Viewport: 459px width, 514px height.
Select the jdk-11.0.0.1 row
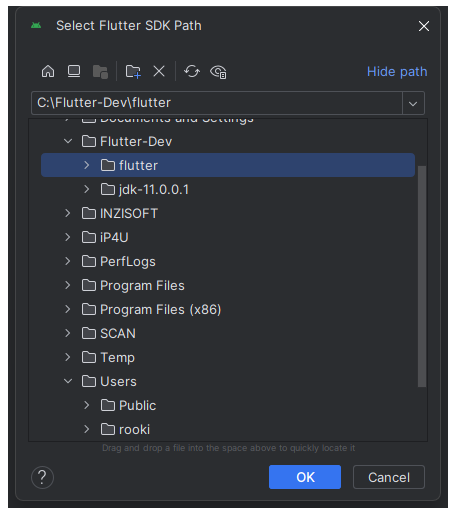point(228,189)
